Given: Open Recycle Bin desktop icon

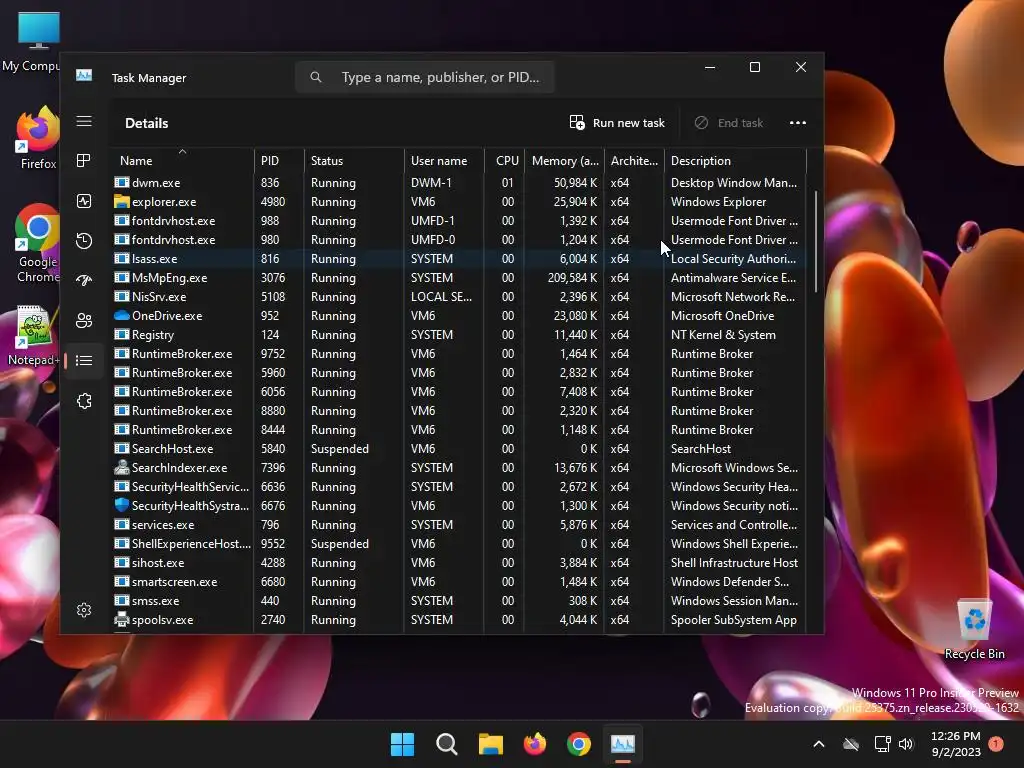Looking at the screenshot, I should [974, 628].
